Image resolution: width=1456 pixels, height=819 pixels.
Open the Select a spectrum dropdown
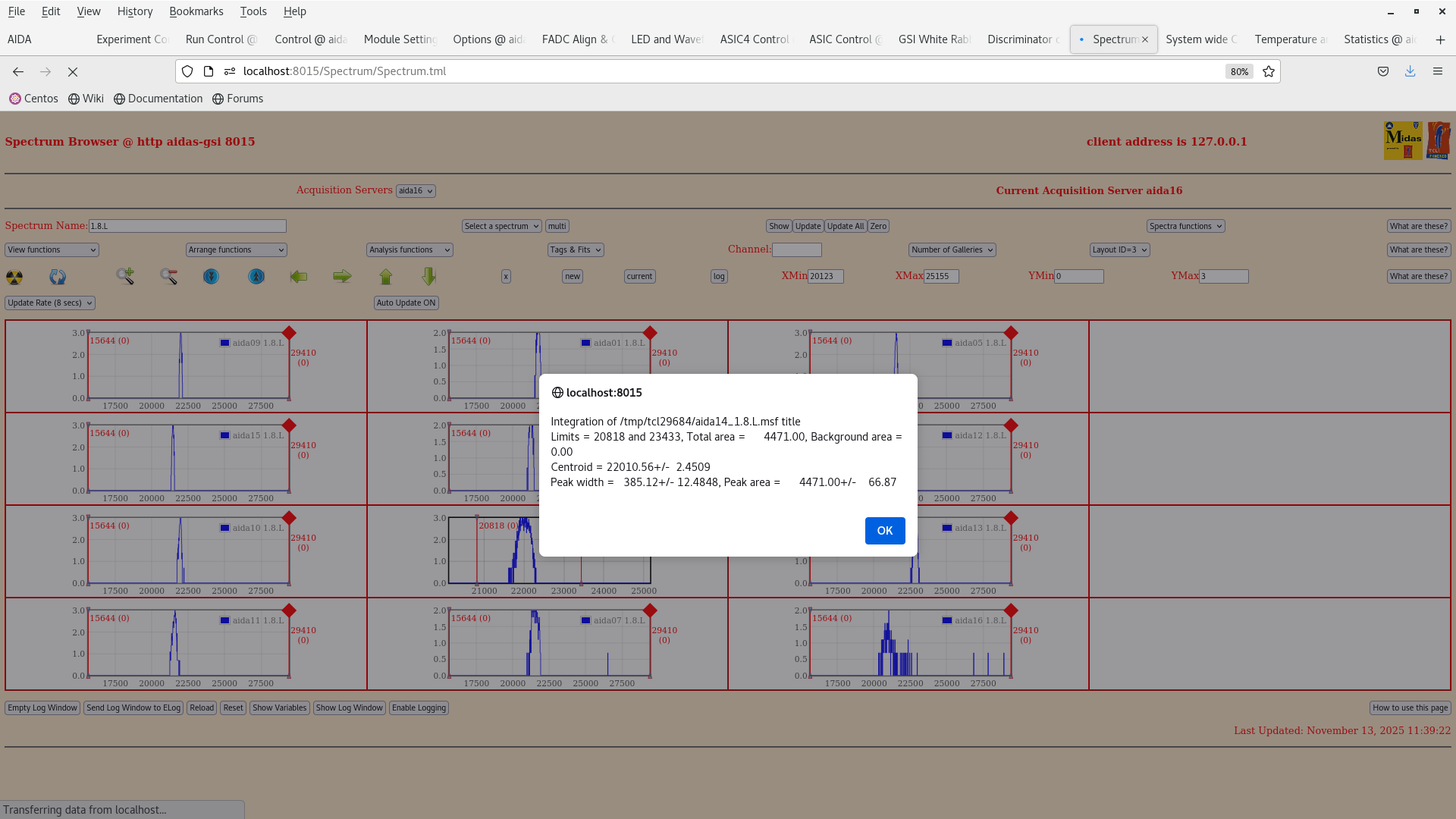(501, 226)
